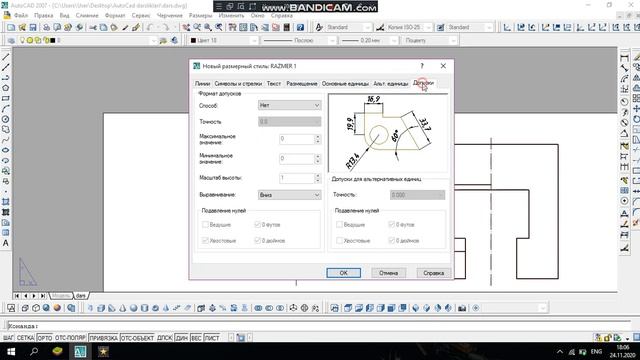The width and height of the screenshot is (640, 360).
Task: Open the Файл menu
Action: point(21,16)
